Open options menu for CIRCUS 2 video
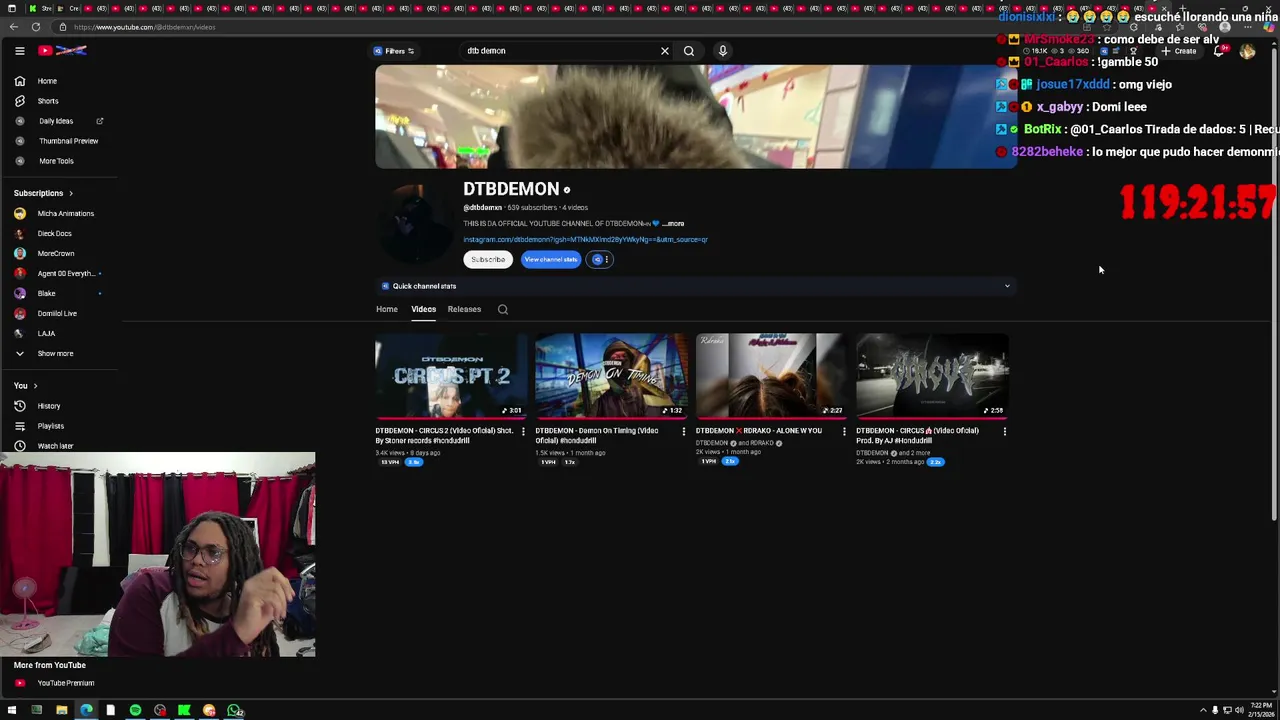This screenshot has height=720, width=1280. click(x=523, y=432)
